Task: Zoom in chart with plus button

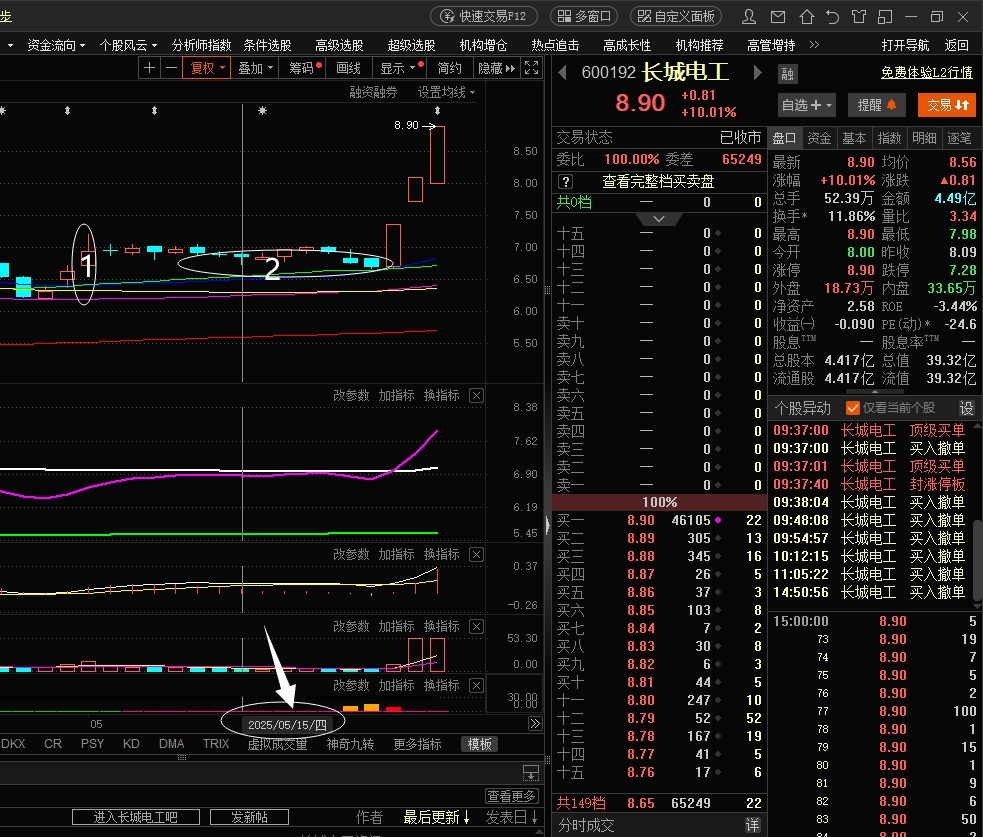Action: tap(149, 68)
